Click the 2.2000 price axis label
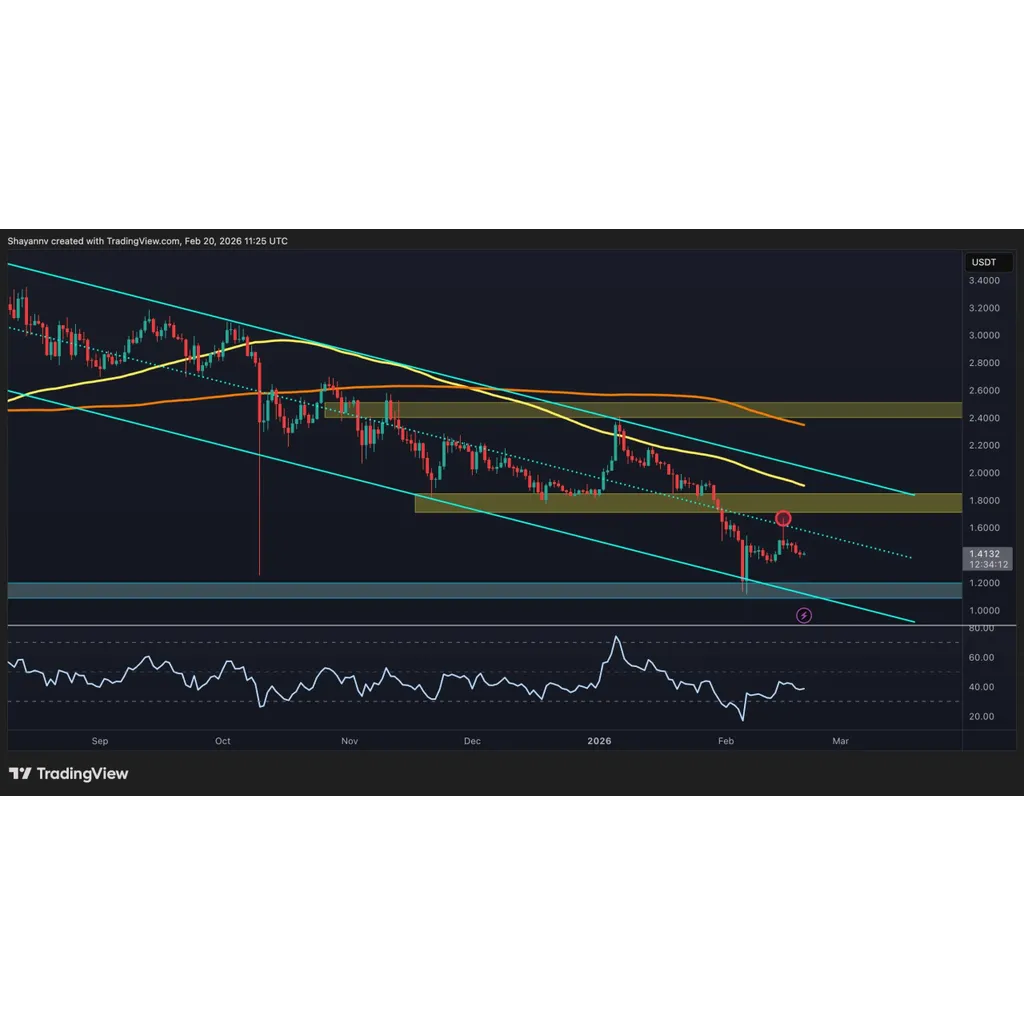 pos(984,445)
